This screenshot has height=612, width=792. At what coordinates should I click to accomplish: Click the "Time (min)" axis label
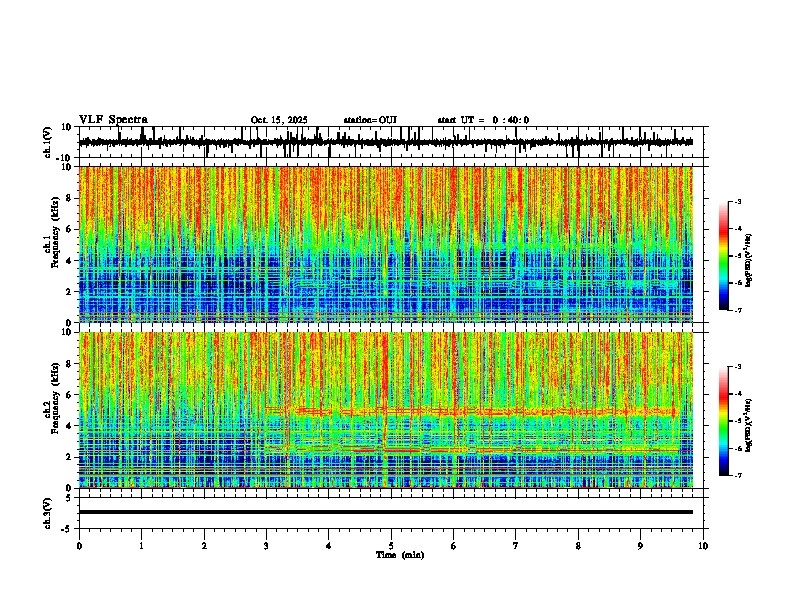pyautogui.click(x=400, y=555)
